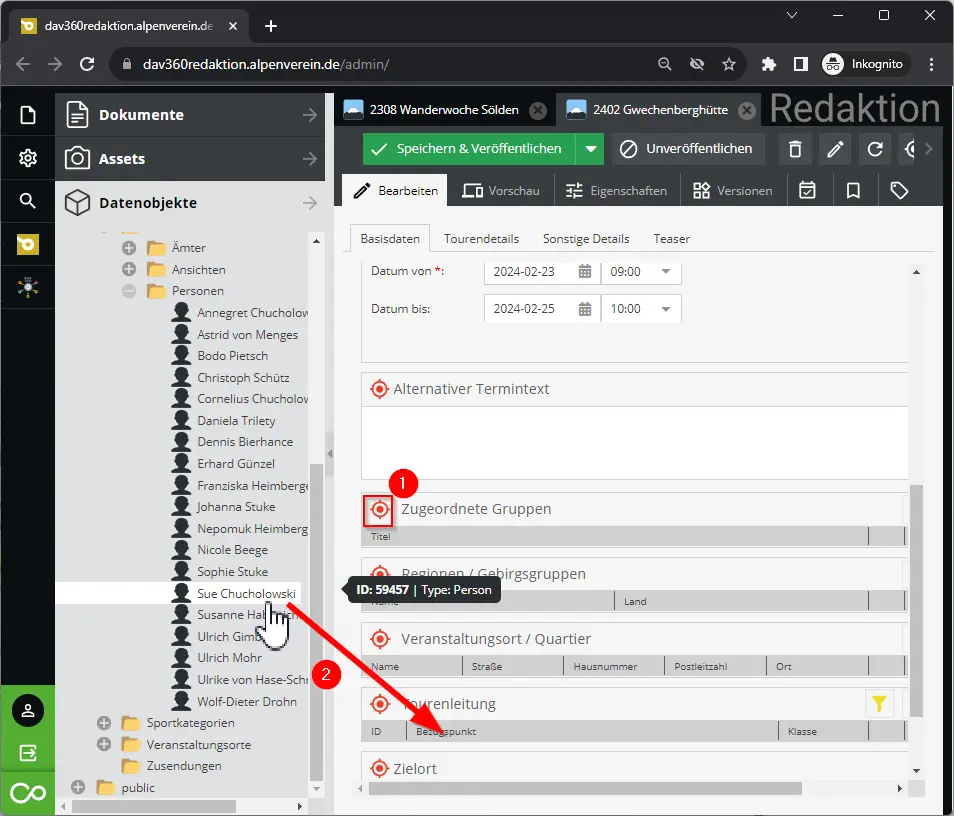Click the logout icon in left sidebar

pyautogui.click(x=28, y=752)
